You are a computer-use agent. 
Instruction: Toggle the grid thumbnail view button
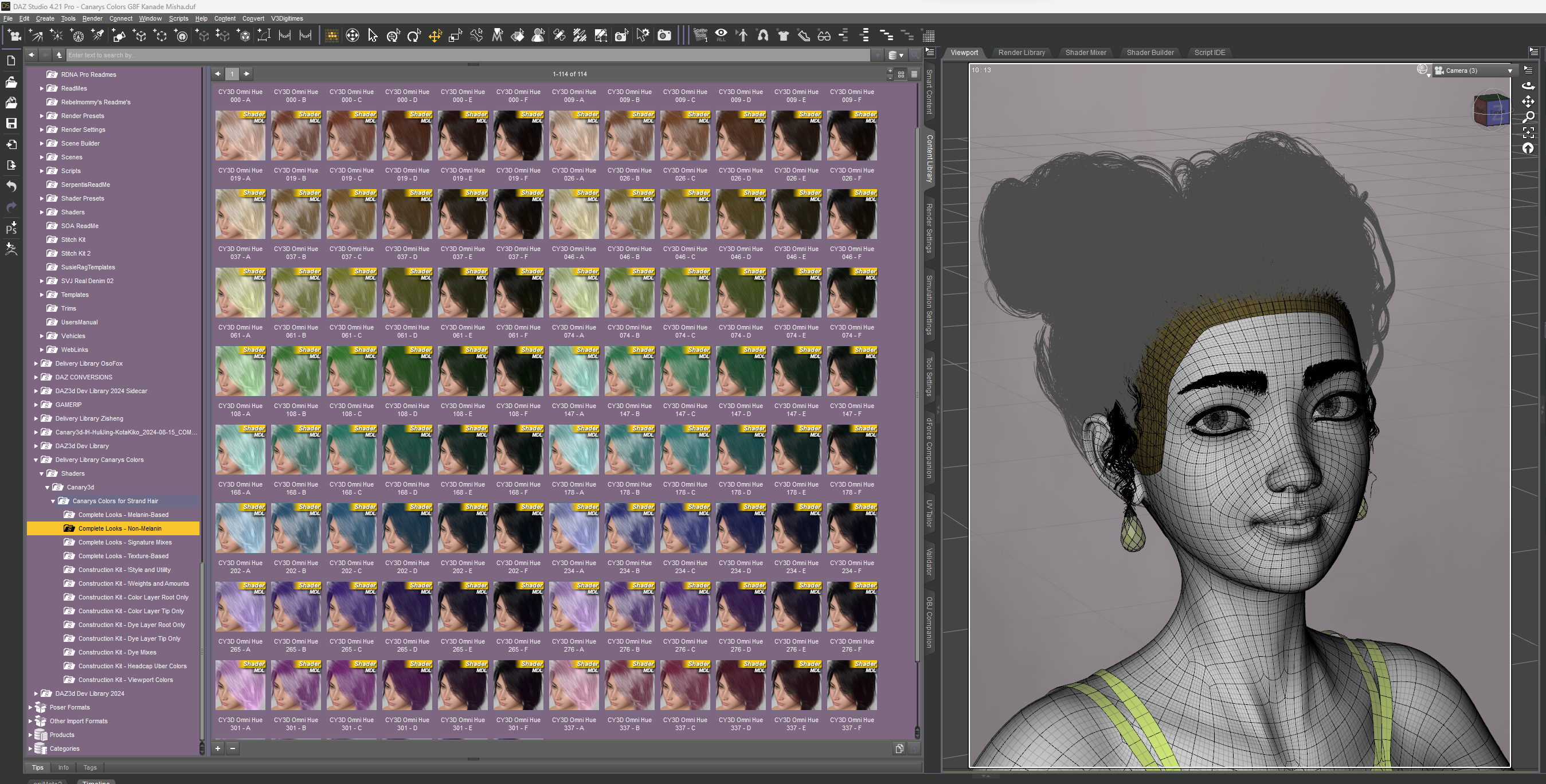click(x=901, y=75)
